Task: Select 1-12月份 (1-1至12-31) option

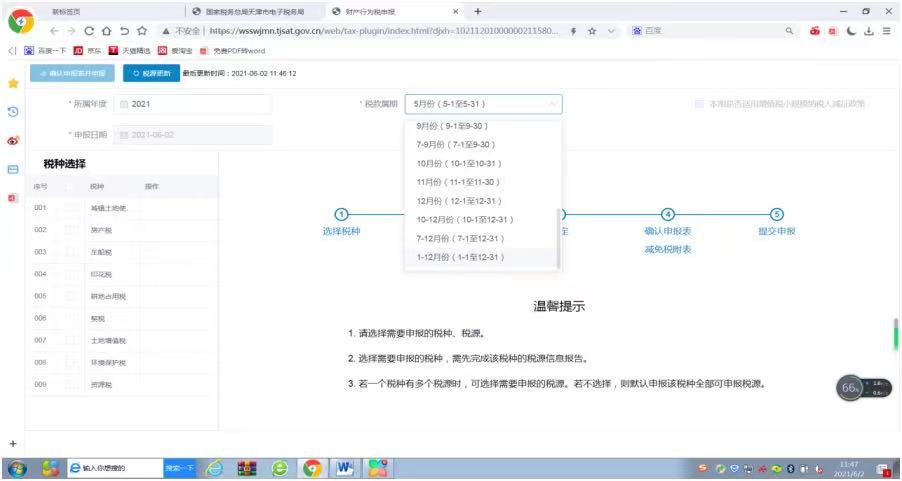Action: coord(481,257)
